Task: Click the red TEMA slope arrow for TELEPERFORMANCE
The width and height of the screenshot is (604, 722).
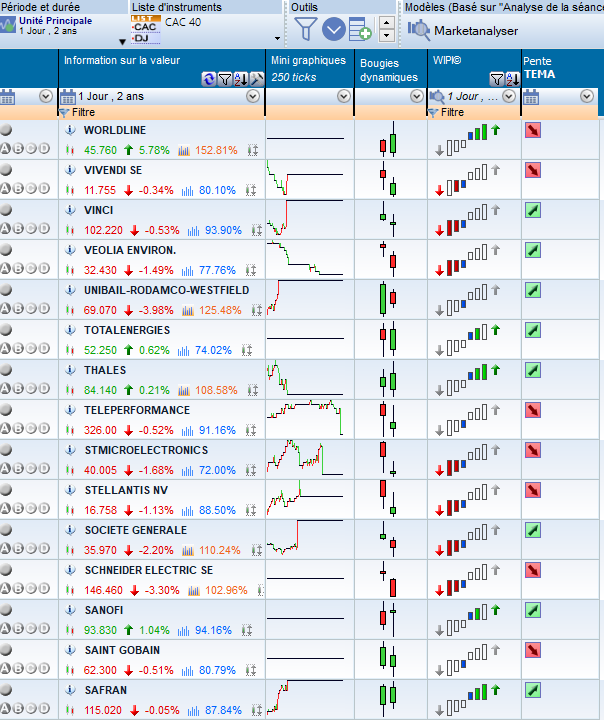Action: click(x=533, y=410)
